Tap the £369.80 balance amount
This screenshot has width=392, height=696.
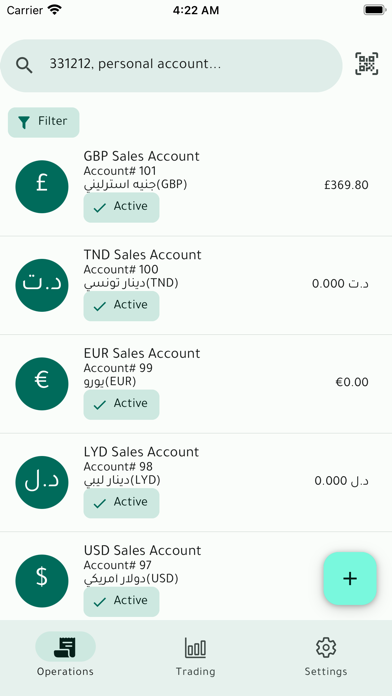(x=346, y=185)
